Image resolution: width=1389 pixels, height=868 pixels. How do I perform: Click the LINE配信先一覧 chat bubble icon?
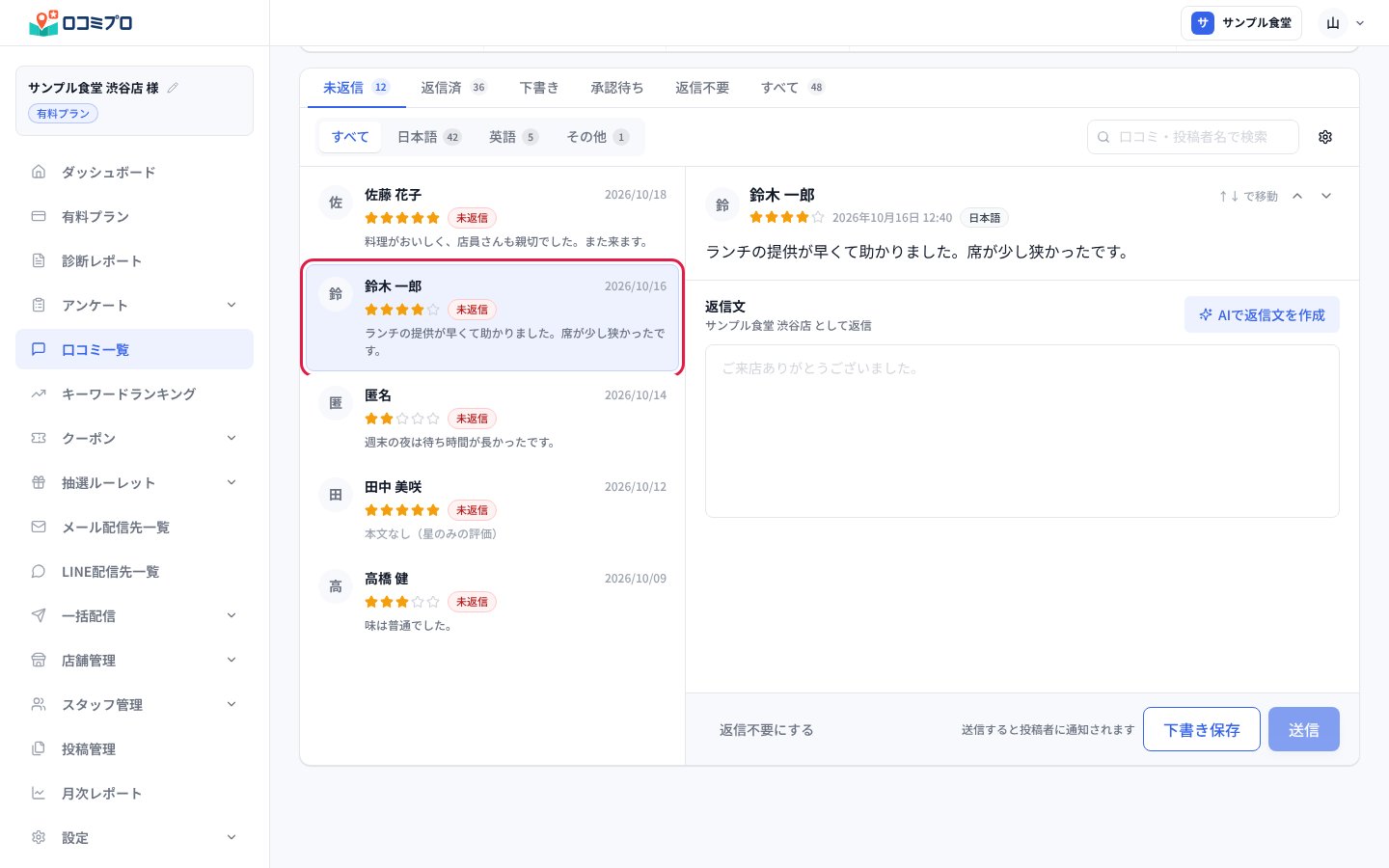(39, 571)
